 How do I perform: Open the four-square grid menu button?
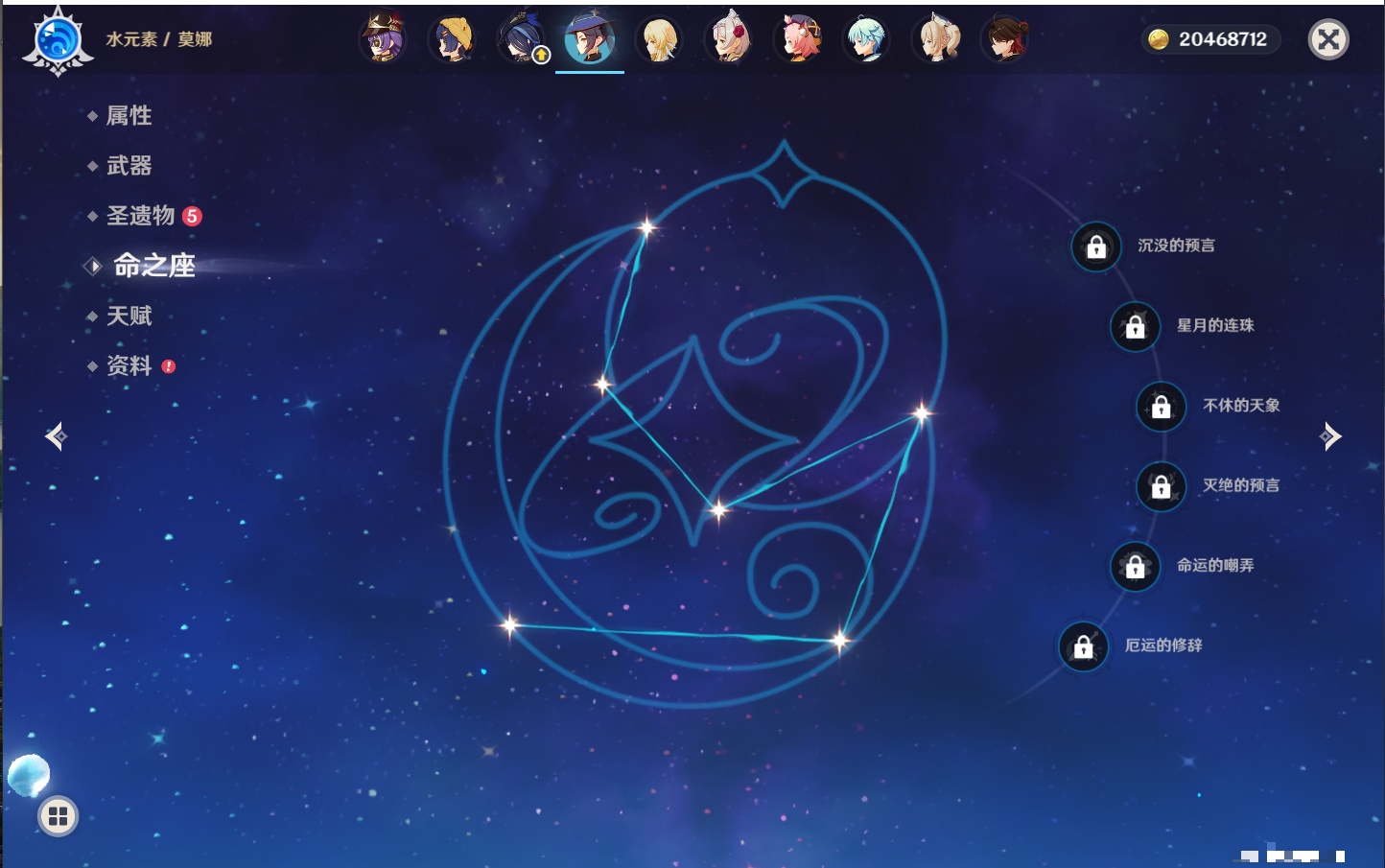point(58,816)
